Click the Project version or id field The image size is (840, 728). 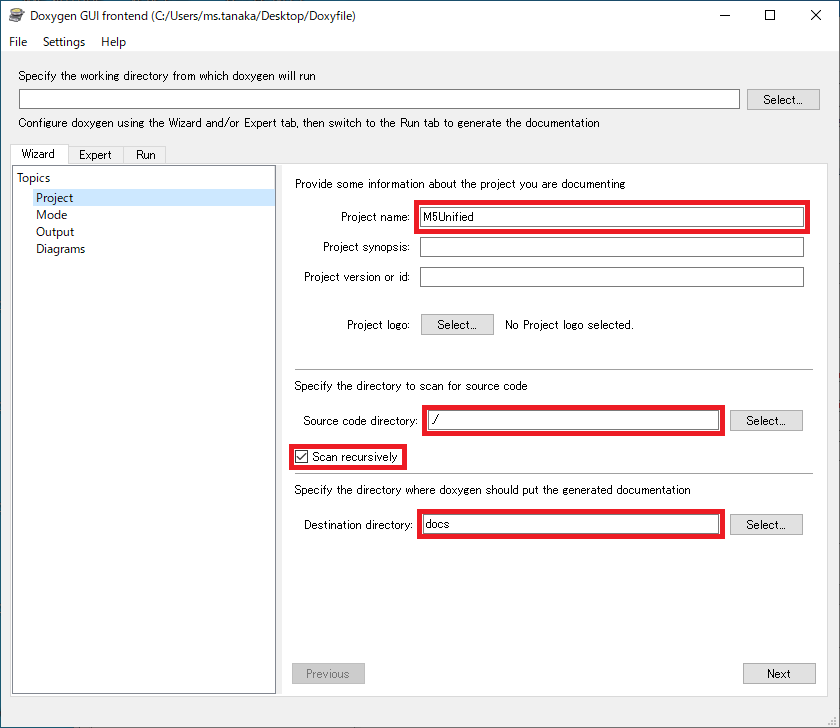(611, 277)
